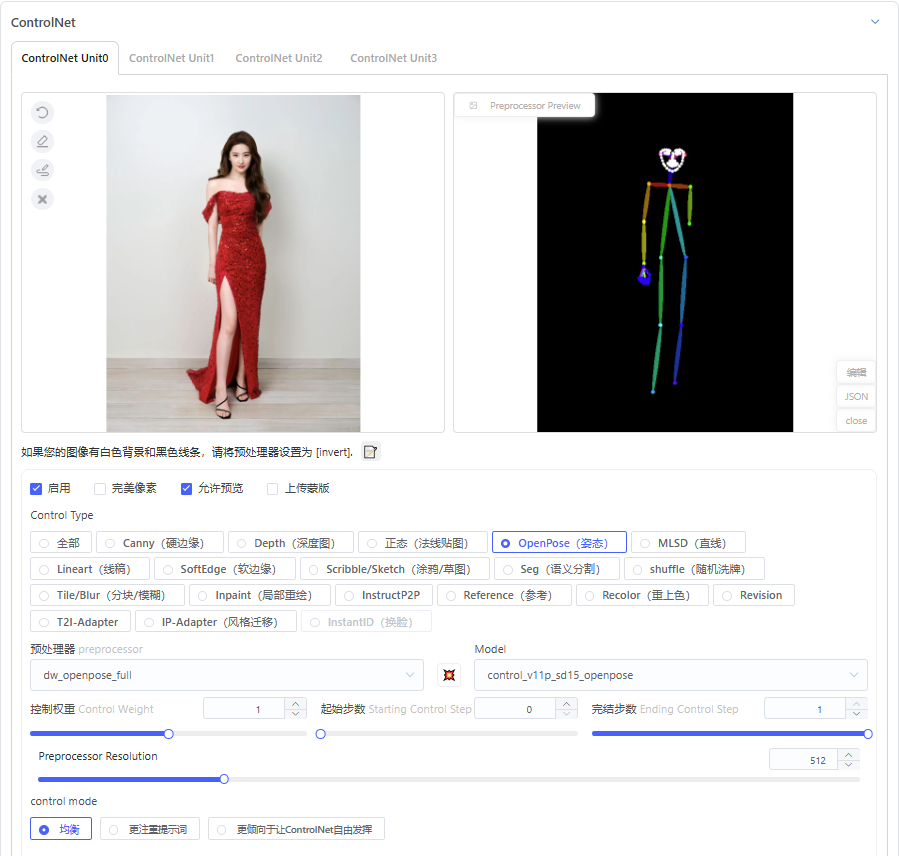
Task: Select Revision control type
Action: coord(754,595)
